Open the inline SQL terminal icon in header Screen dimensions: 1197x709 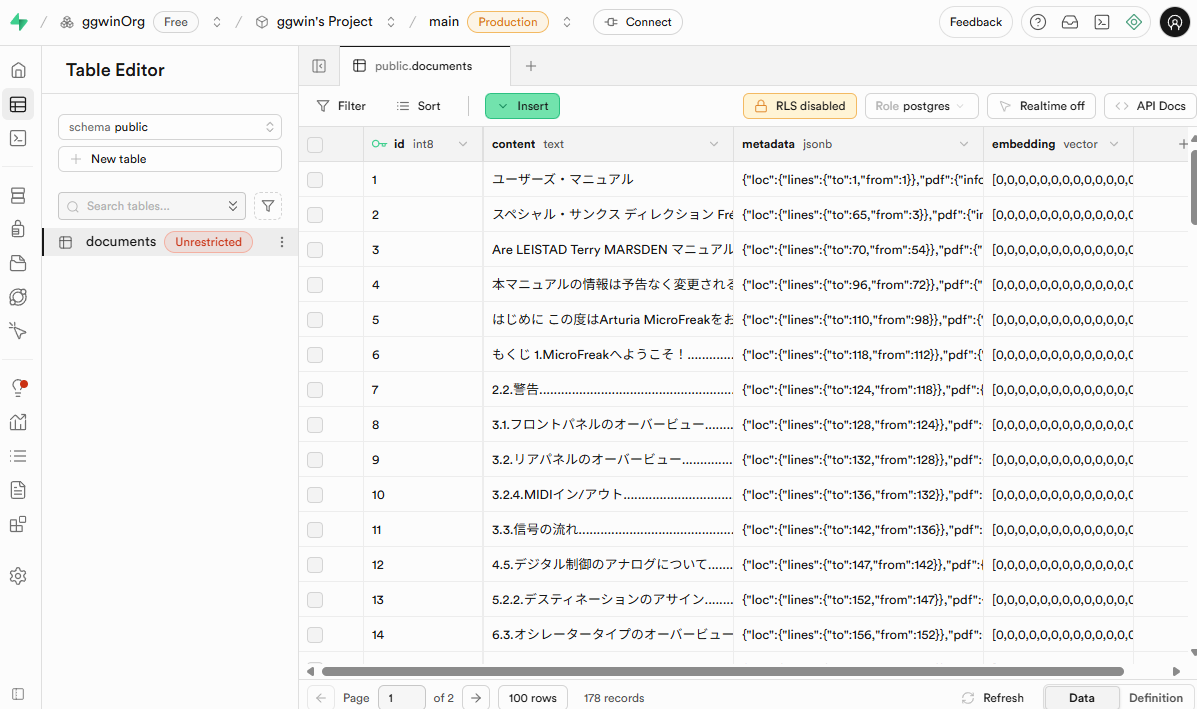click(1102, 22)
